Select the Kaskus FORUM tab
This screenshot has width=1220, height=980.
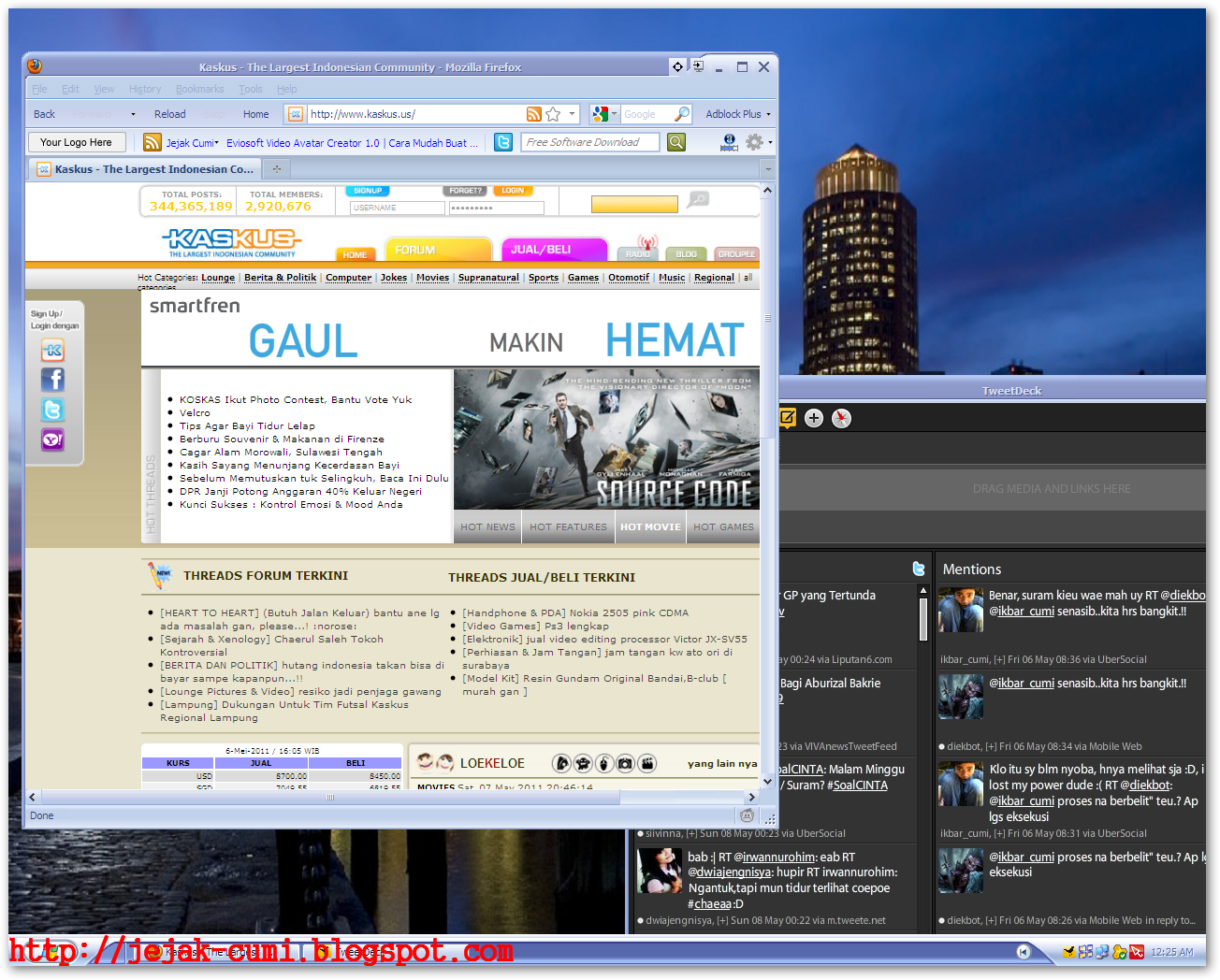click(438, 250)
